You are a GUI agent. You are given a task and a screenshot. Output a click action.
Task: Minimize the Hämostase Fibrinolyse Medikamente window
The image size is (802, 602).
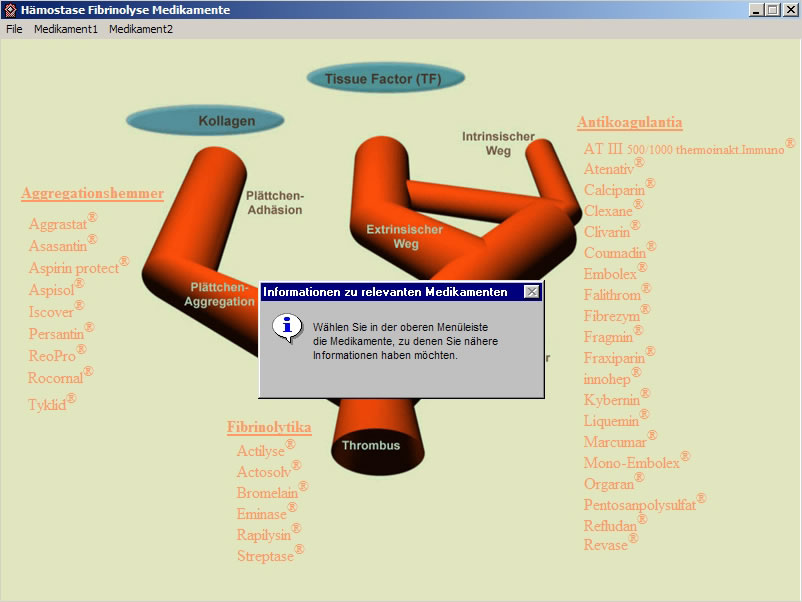tap(756, 10)
